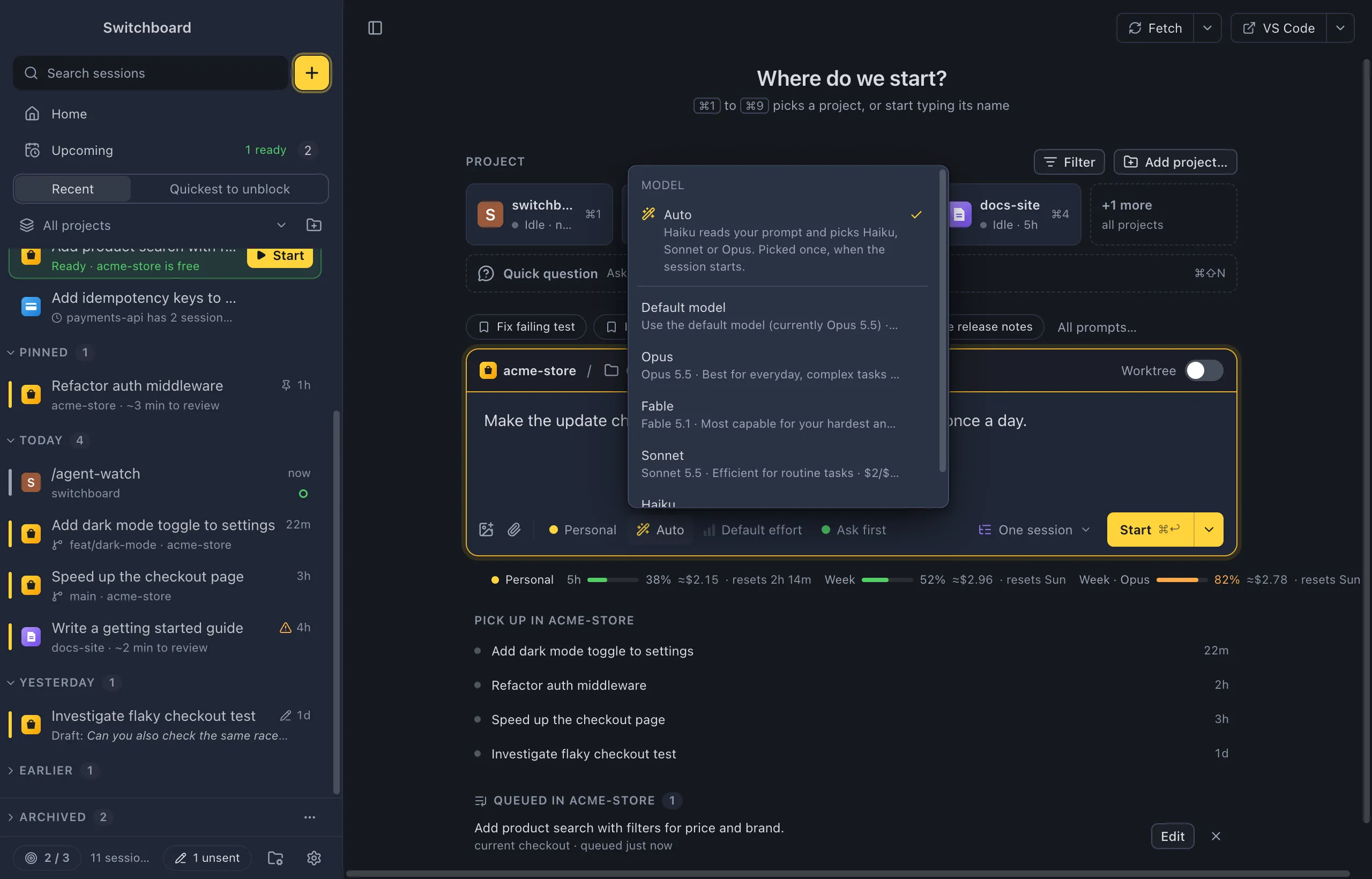This screenshot has width=1372, height=879.
Task: Click the 5h usage progress bar
Action: pyautogui.click(x=613, y=579)
